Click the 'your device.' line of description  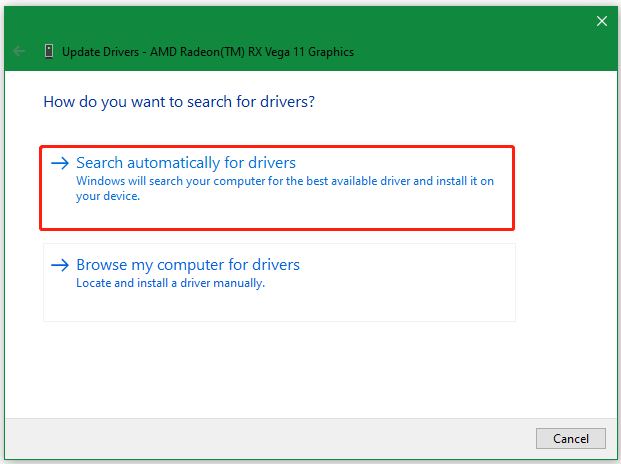coord(108,196)
